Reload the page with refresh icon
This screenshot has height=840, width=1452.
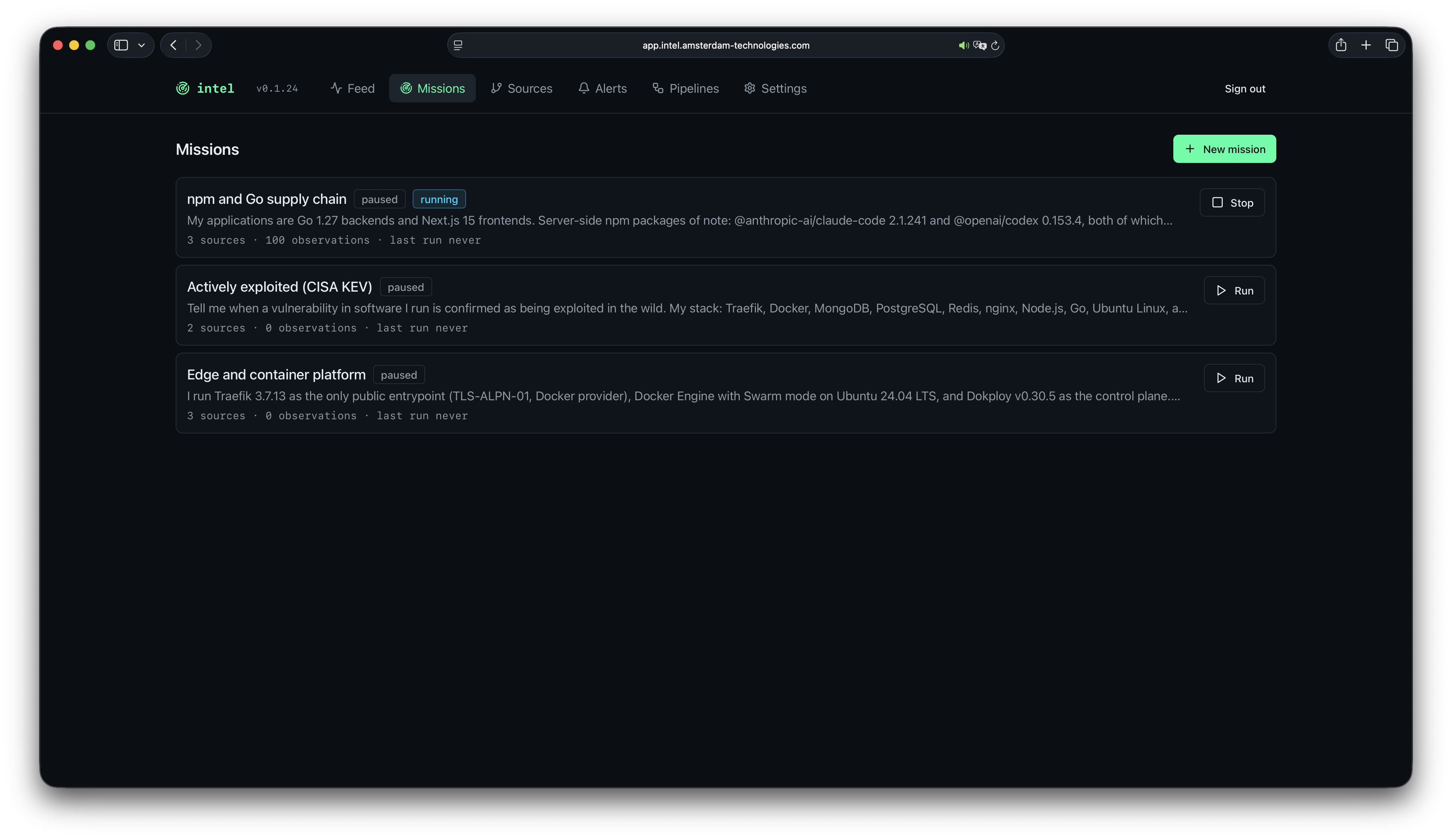click(995, 45)
